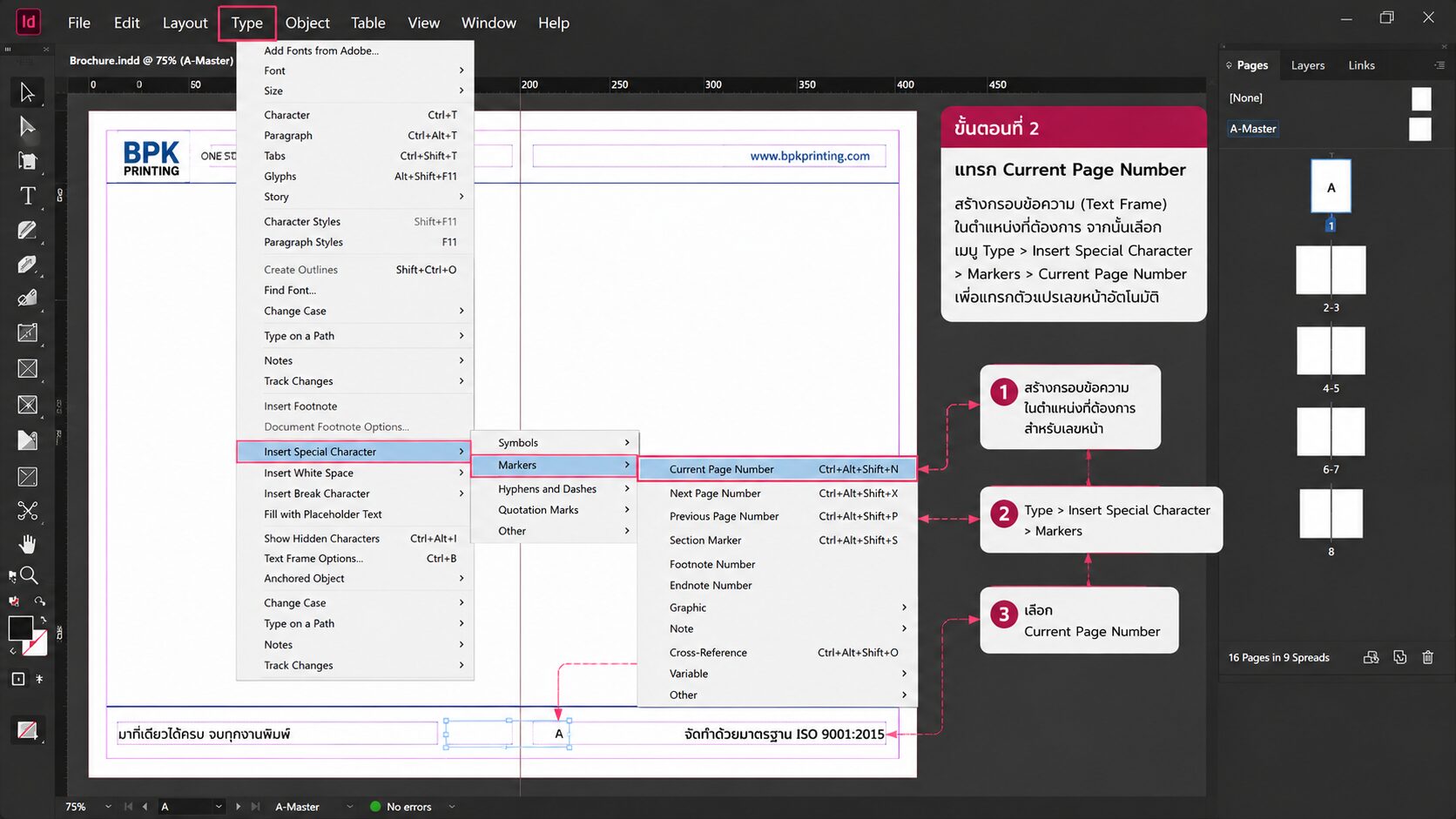Select the 4-5 spread thumbnail
The height and width of the screenshot is (819, 1456).
(x=1331, y=351)
